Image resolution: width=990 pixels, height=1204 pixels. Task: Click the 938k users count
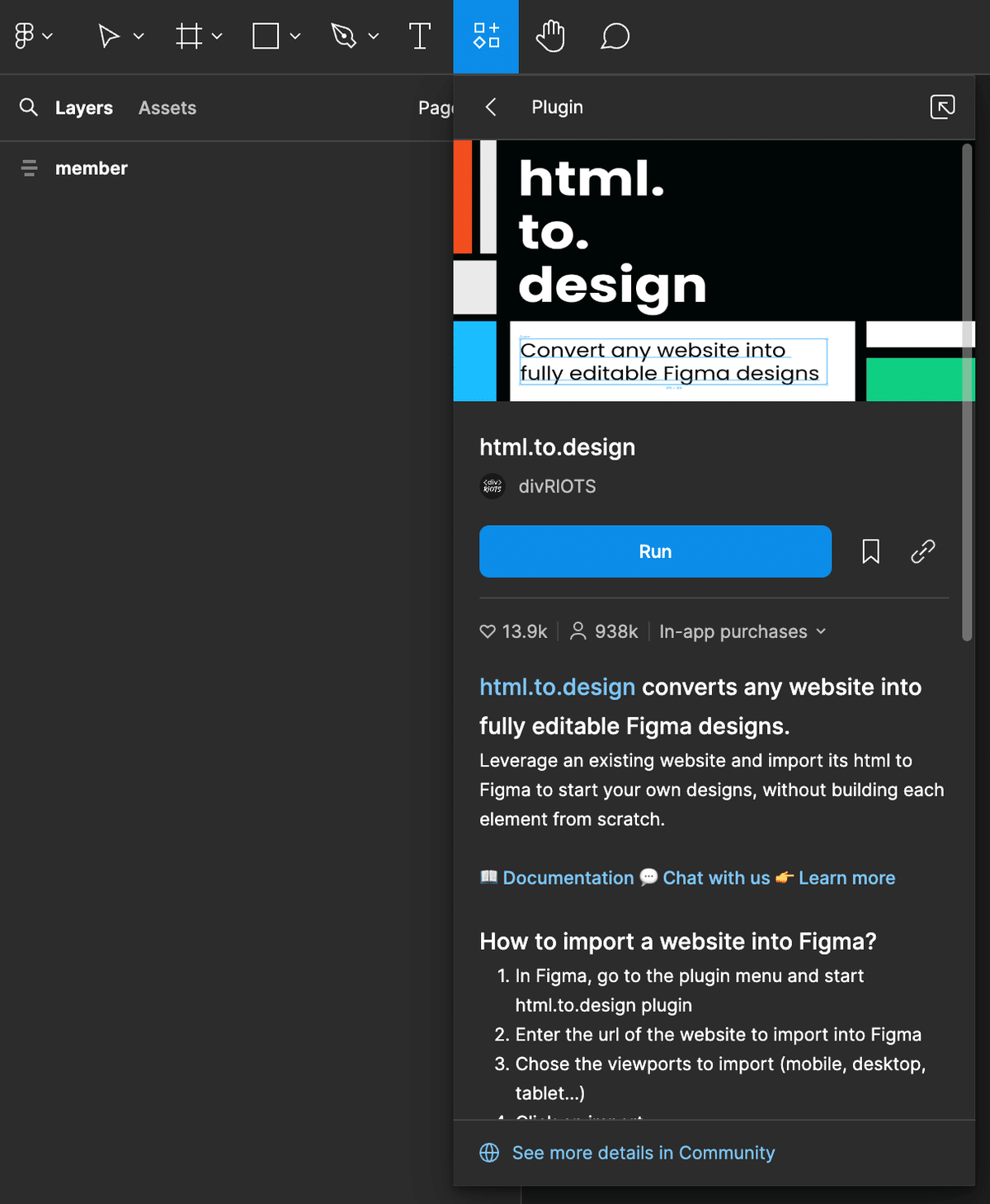pyautogui.click(x=604, y=632)
